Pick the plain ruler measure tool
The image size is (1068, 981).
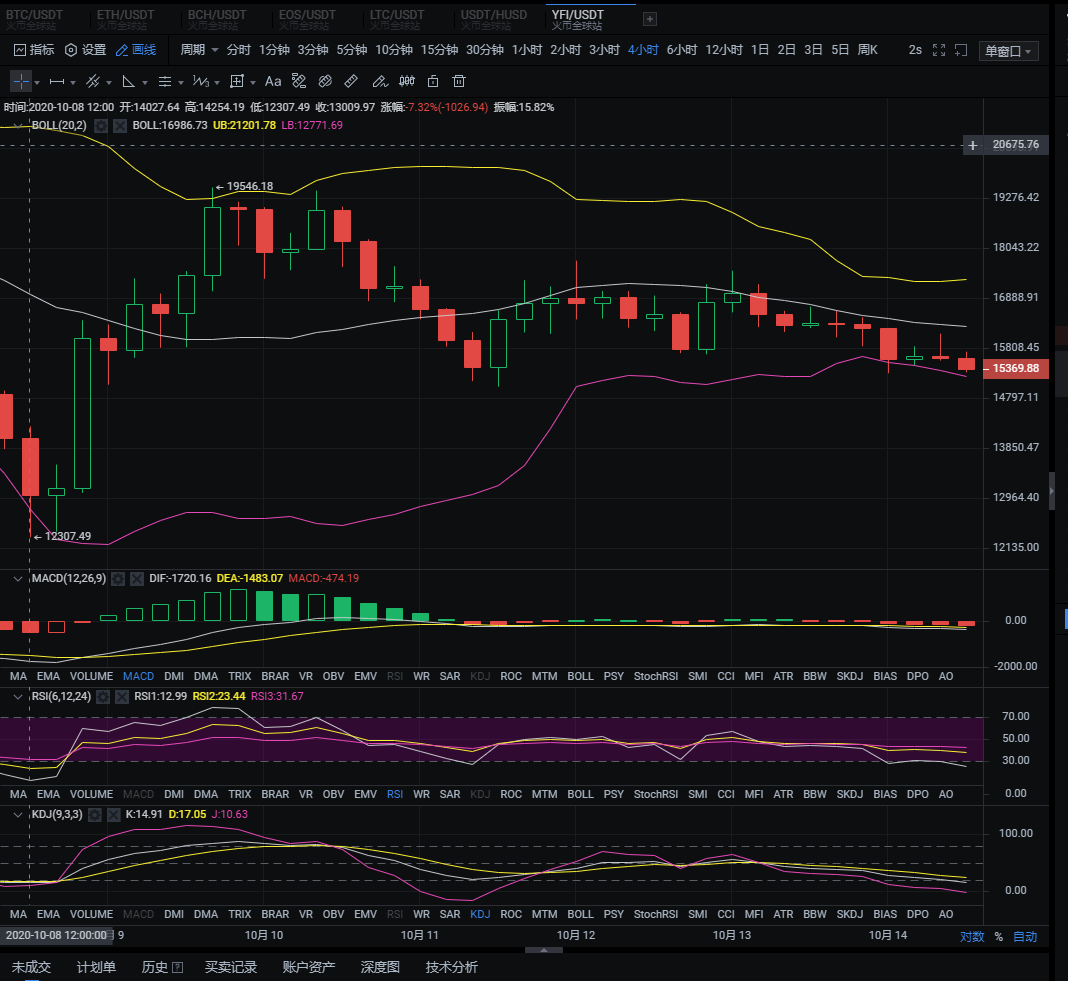351,82
